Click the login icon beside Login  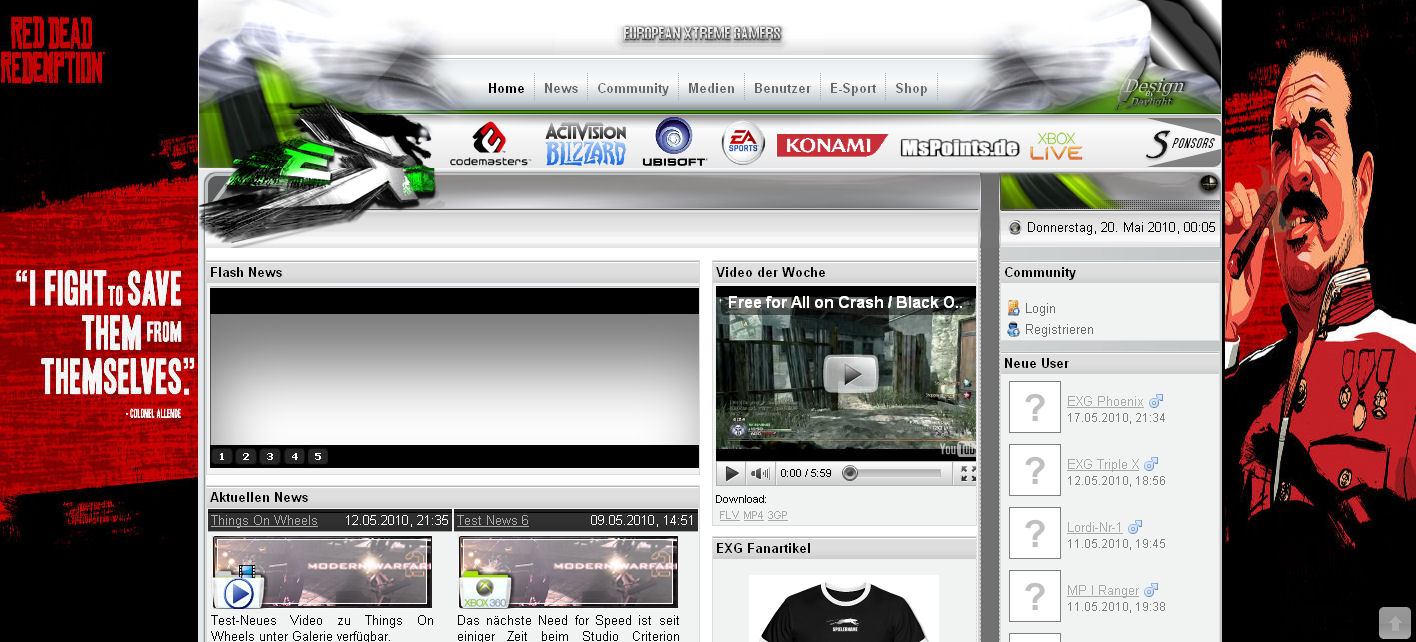[1013, 308]
